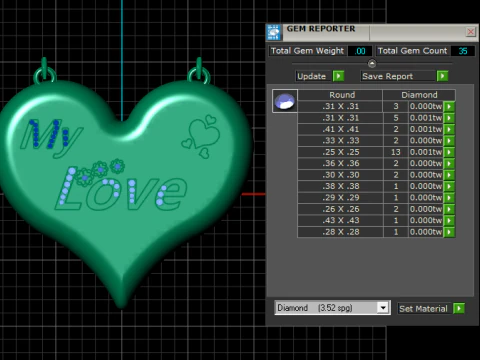This screenshot has width=480, height=360.
Task: Click green arrow for .33 X .33 row
Action: pyautogui.click(x=449, y=141)
